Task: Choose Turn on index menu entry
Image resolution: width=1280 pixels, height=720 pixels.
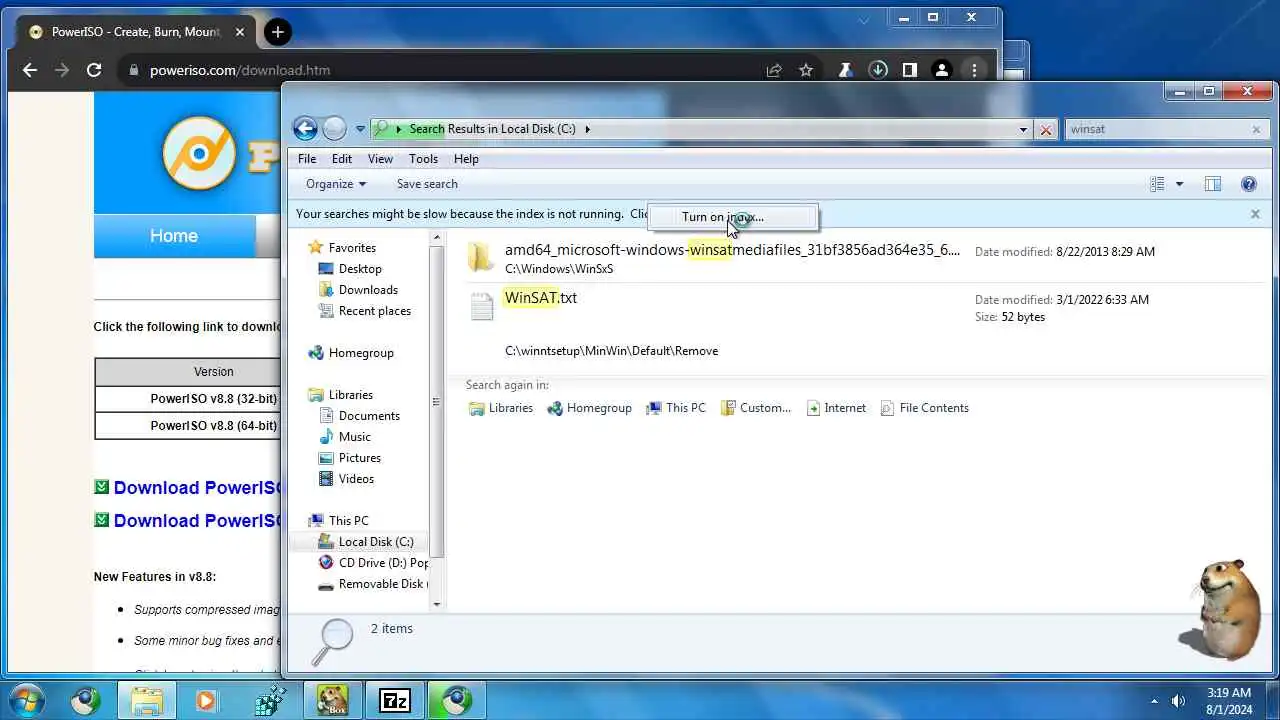Action: point(732,217)
